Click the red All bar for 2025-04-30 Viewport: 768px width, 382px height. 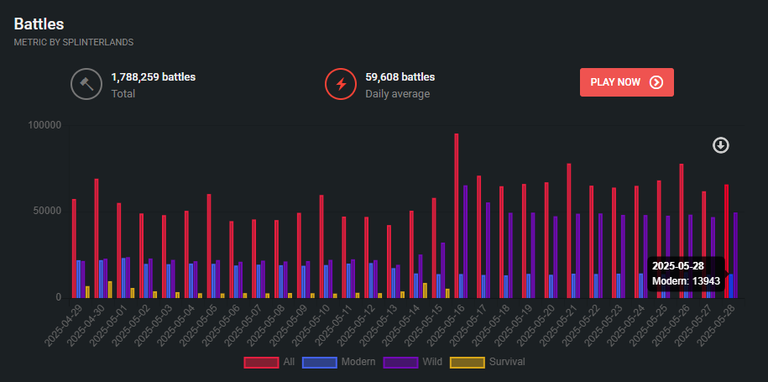96,238
